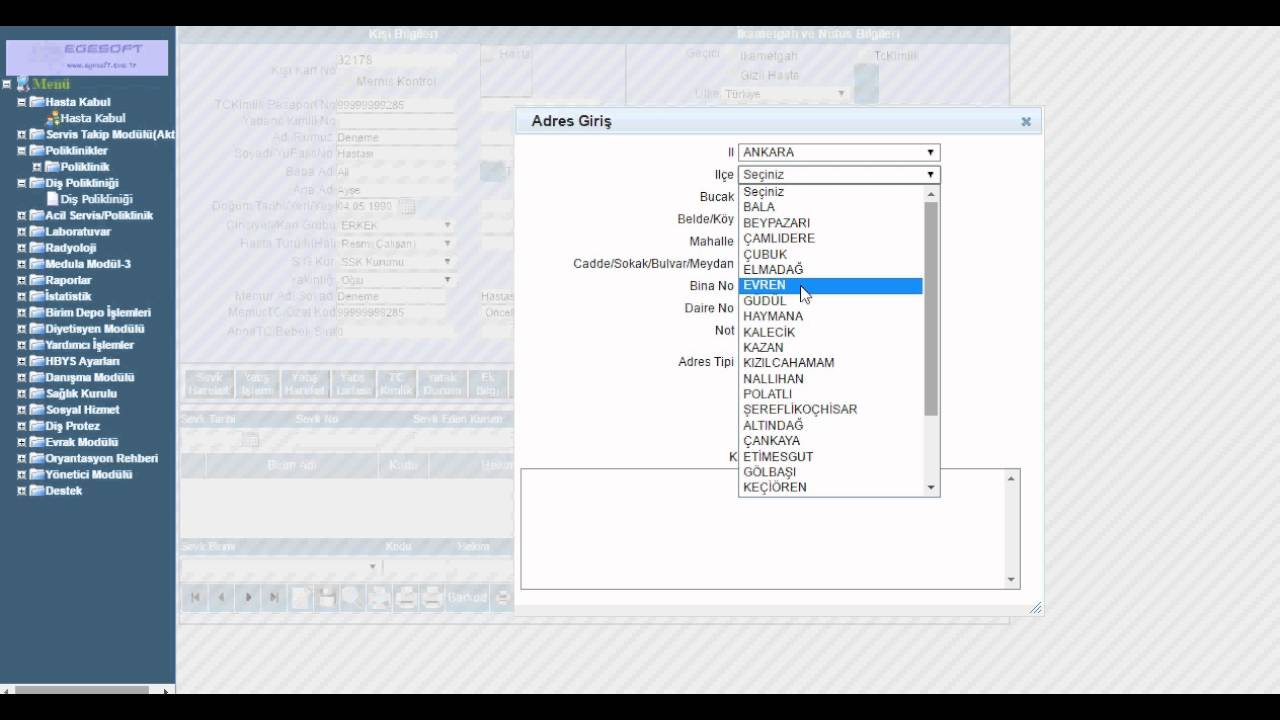Click the İlçe list scrollbar down arrow
Image resolution: width=1280 pixels, height=720 pixels.
(x=931, y=488)
